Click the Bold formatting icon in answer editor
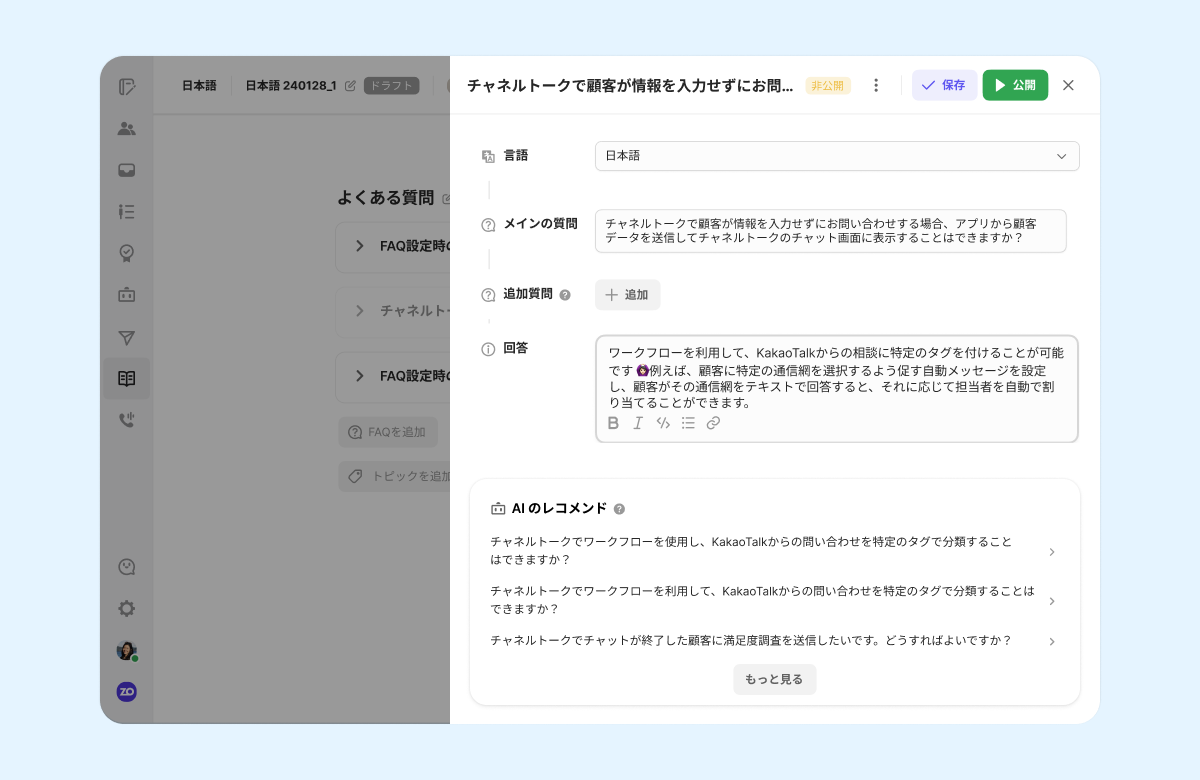The width and height of the screenshot is (1200, 780). 614,423
